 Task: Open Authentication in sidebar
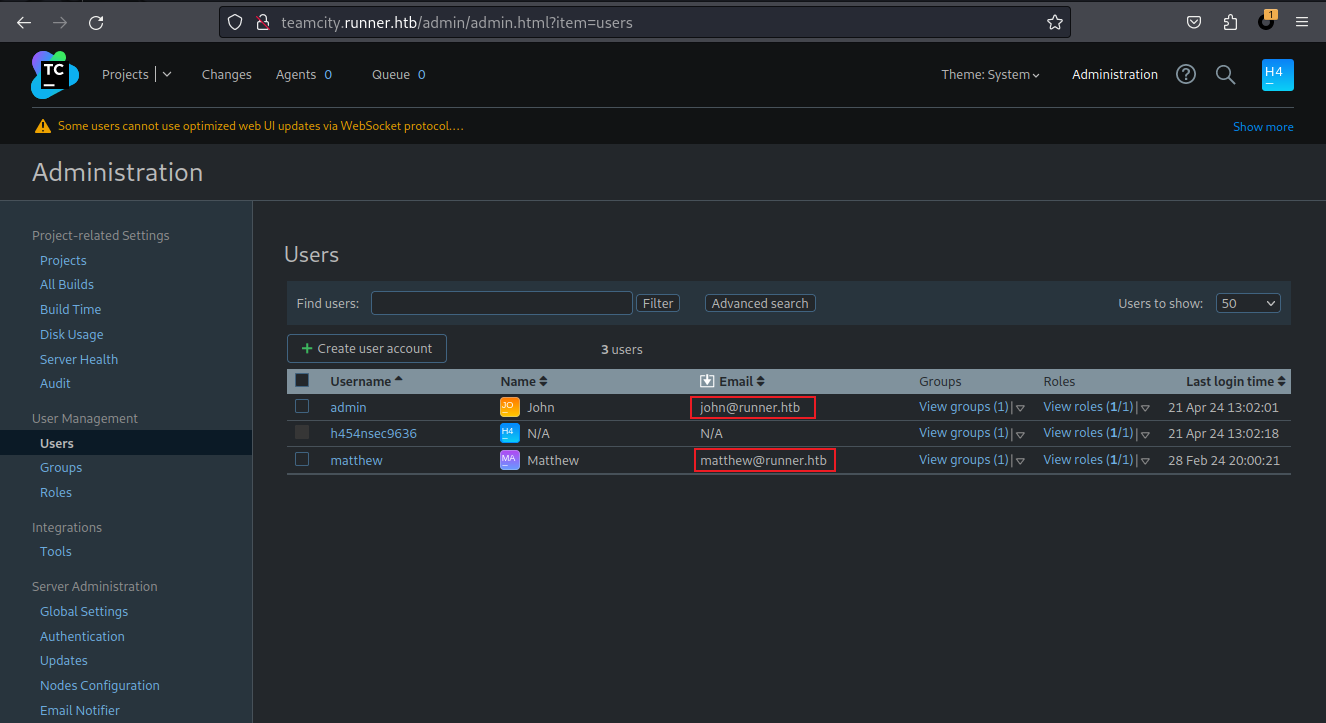click(82, 636)
